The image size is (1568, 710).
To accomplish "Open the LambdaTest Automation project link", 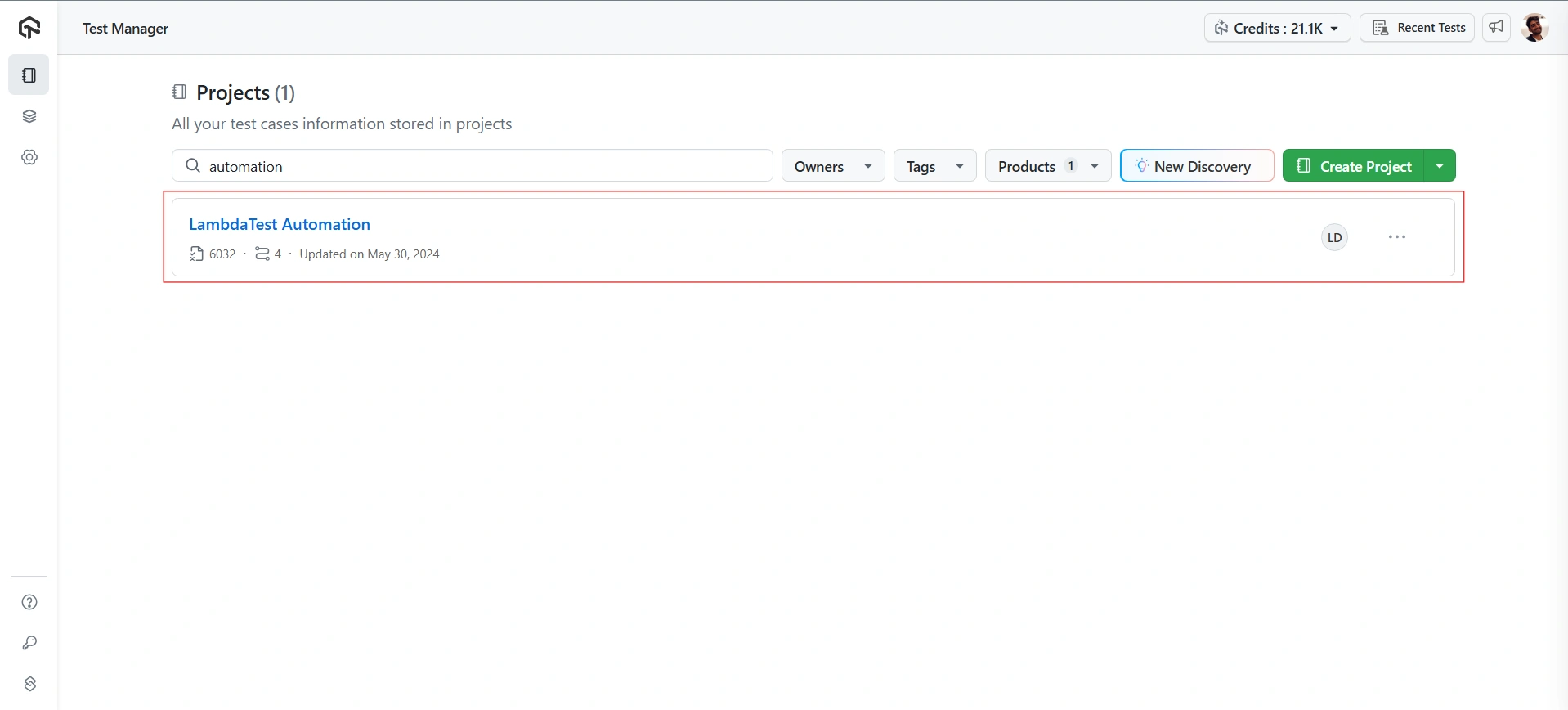I will [x=280, y=224].
